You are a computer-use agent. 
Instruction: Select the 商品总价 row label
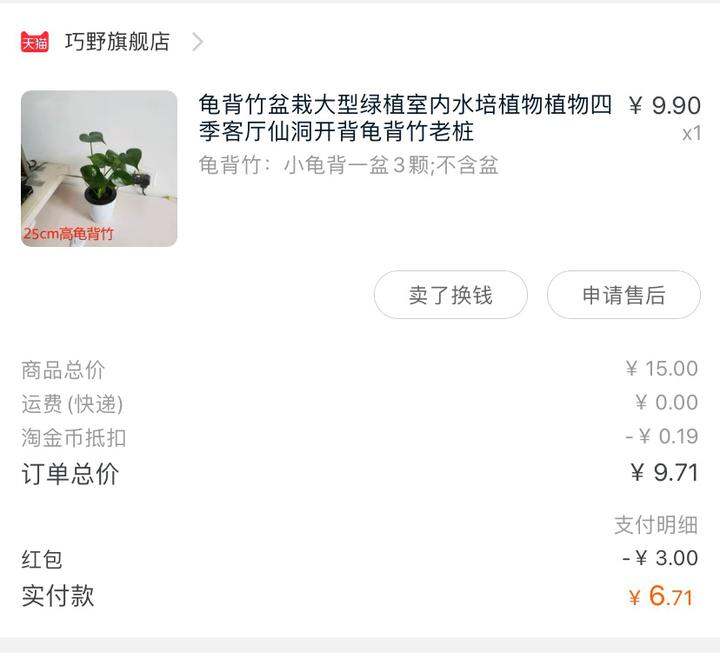[63, 370]
